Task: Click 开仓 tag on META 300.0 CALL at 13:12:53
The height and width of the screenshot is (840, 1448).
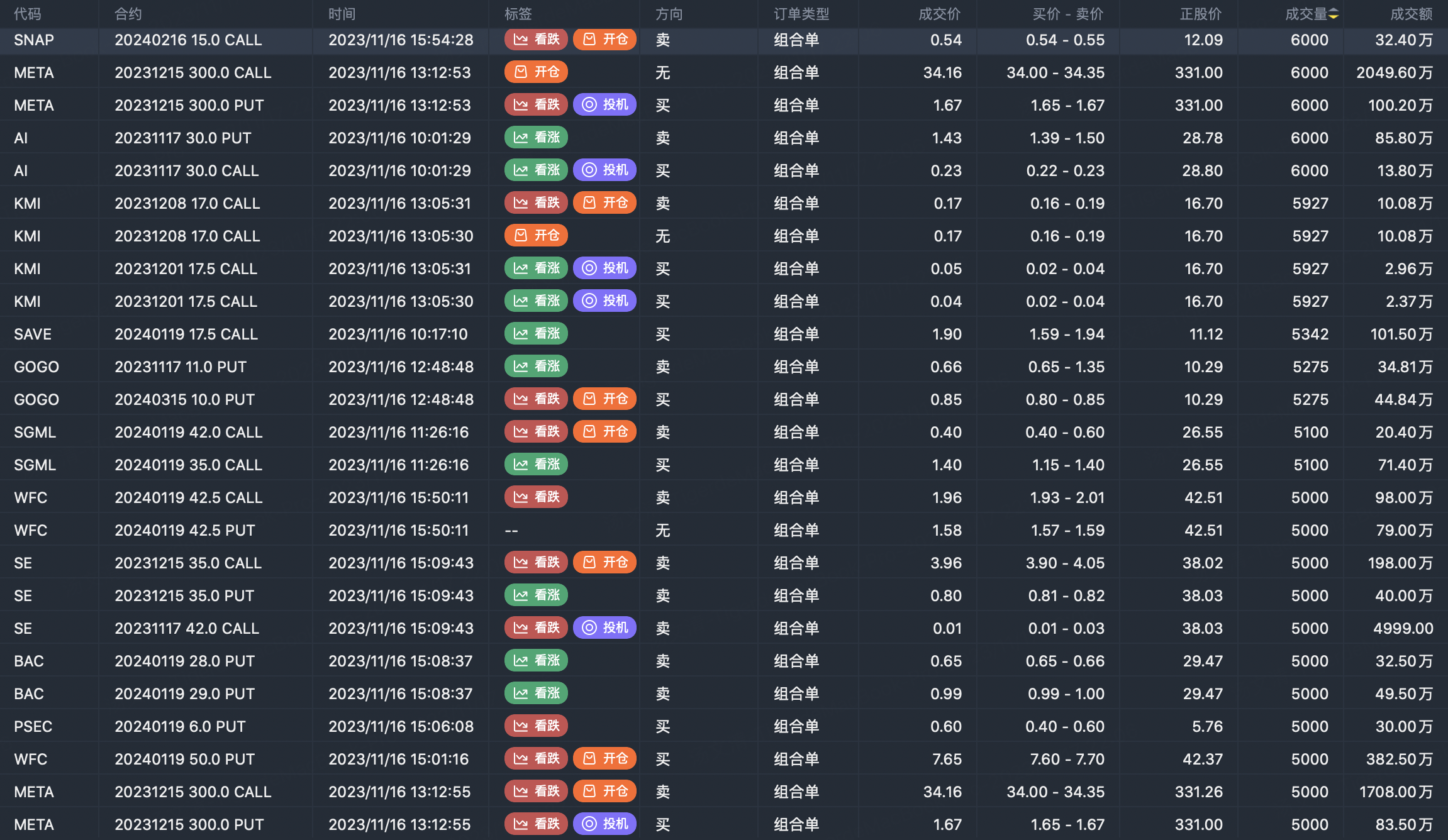Action: click(x=536, y=72)
